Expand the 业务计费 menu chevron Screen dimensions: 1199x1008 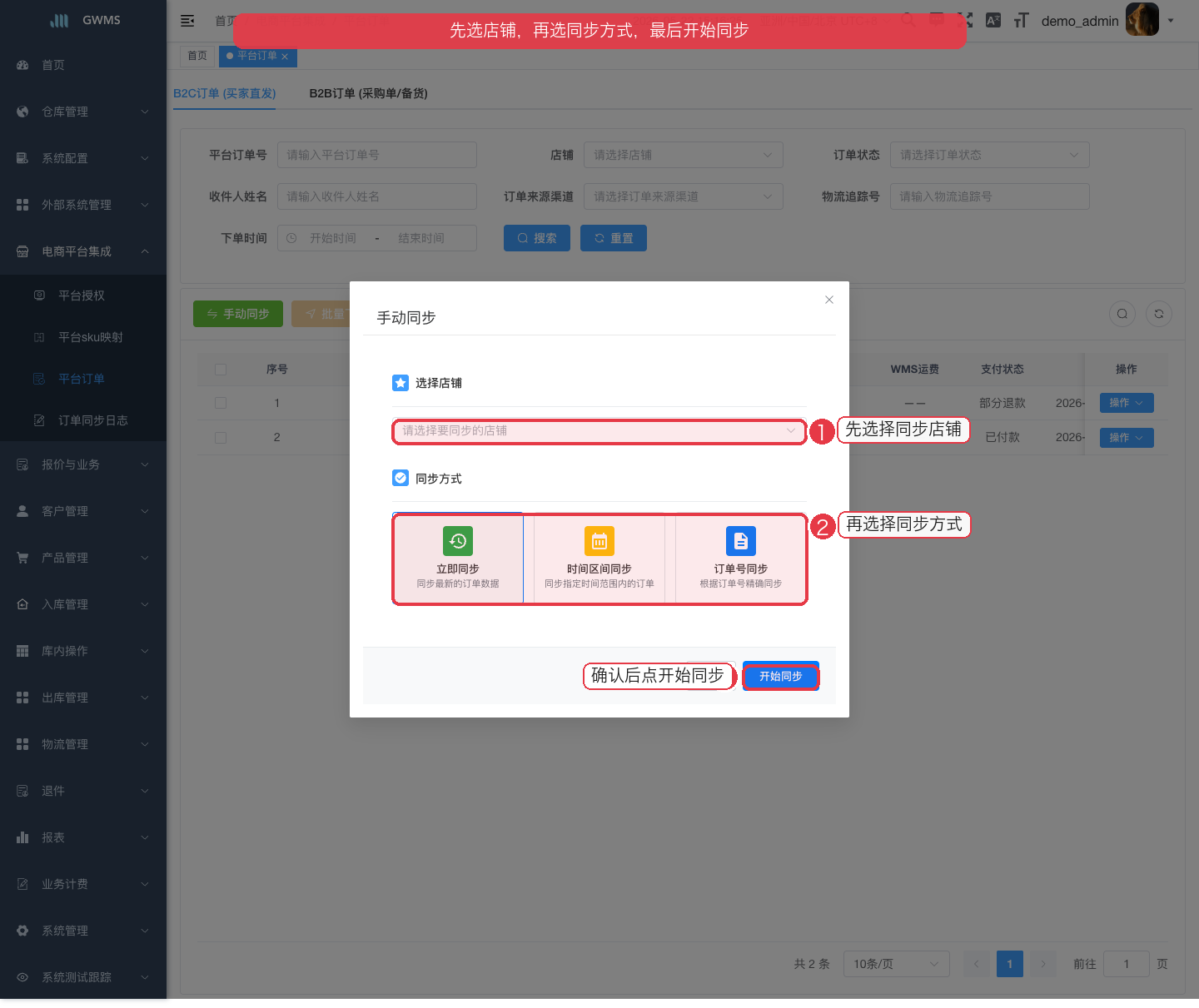coord(145,884)
